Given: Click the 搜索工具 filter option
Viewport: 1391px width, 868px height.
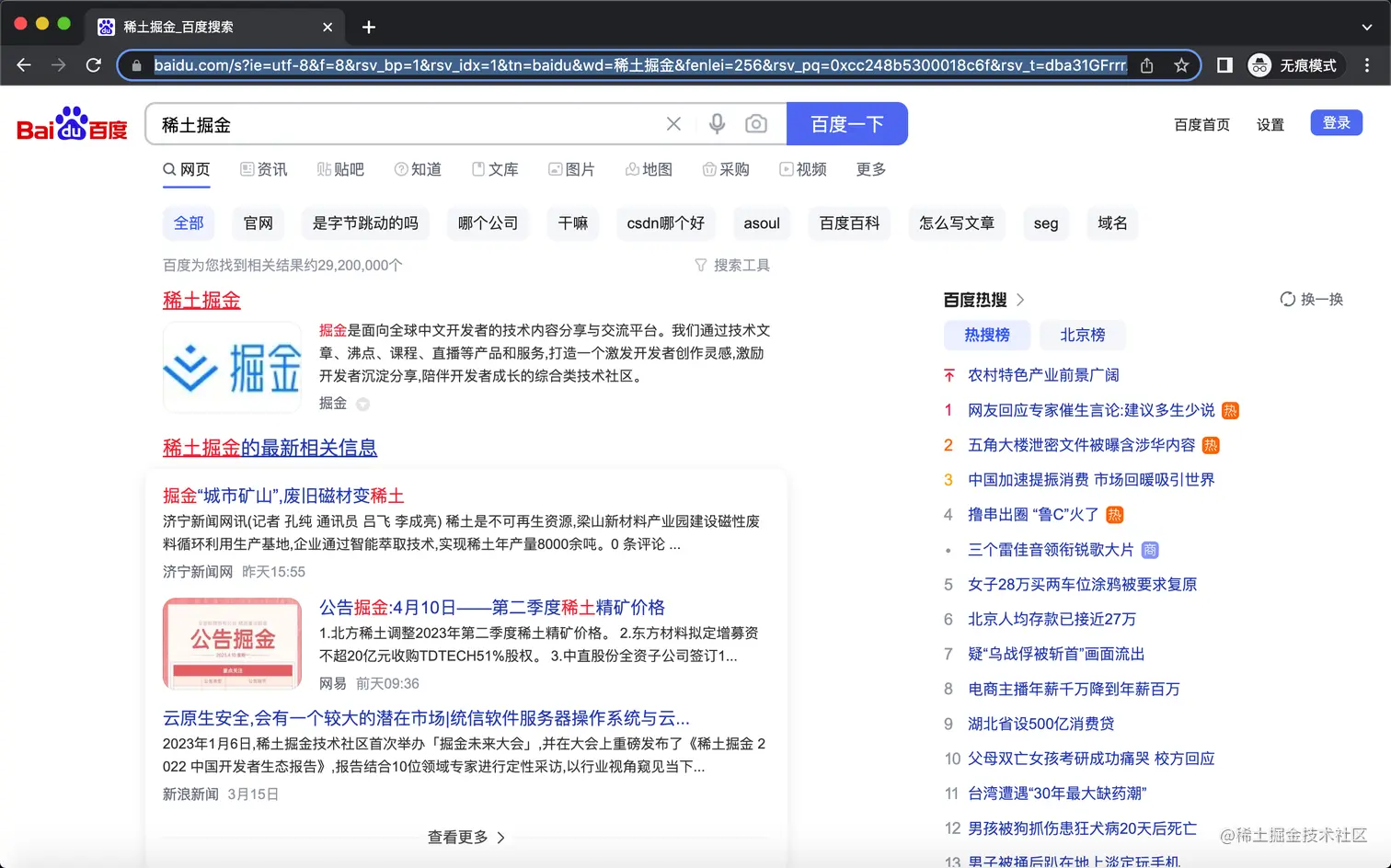Looking at the screenshot, I should pyautogui.click(x=732, y=265).
